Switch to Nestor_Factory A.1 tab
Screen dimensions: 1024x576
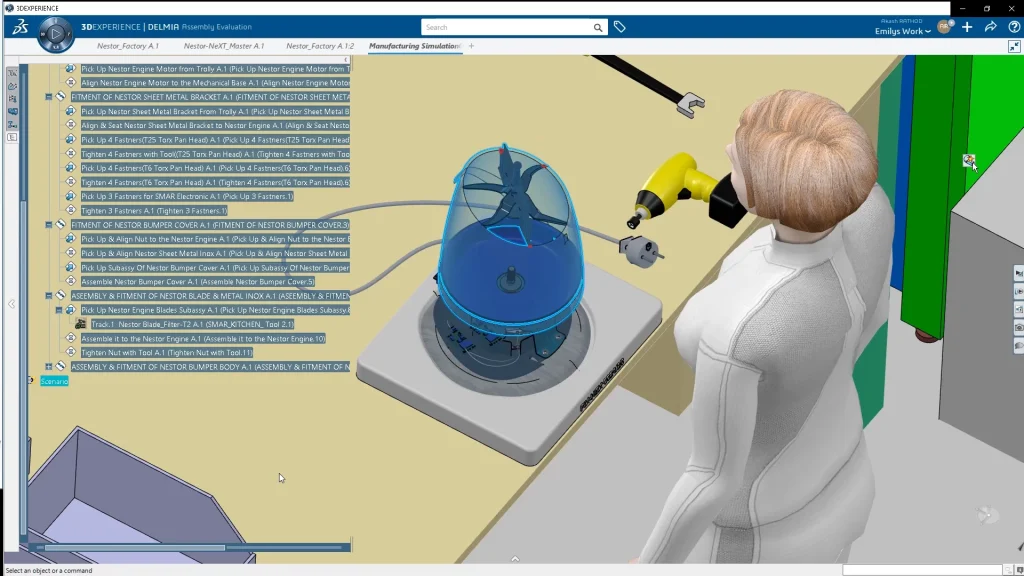tap(127, 46)
